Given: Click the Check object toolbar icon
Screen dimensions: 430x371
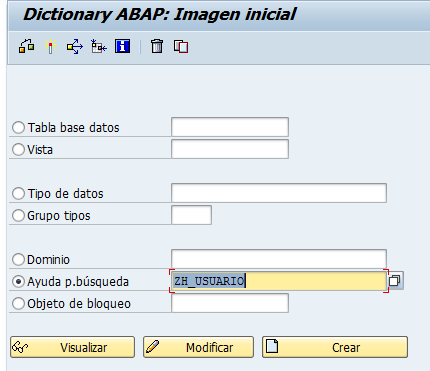Looking at the screenshot, I should point(26,46).
